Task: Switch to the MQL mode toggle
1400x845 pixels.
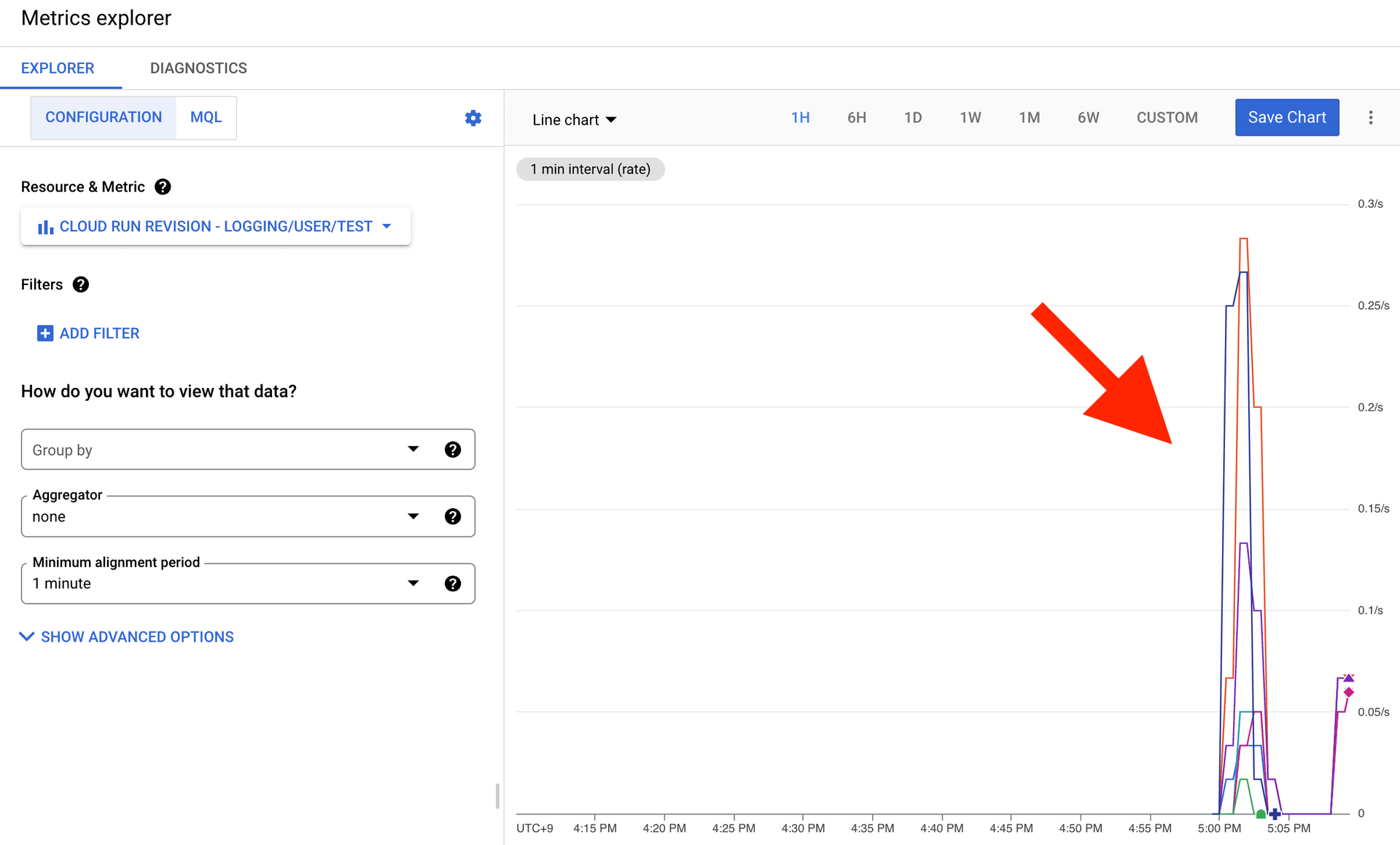Action: pos(206,117)
